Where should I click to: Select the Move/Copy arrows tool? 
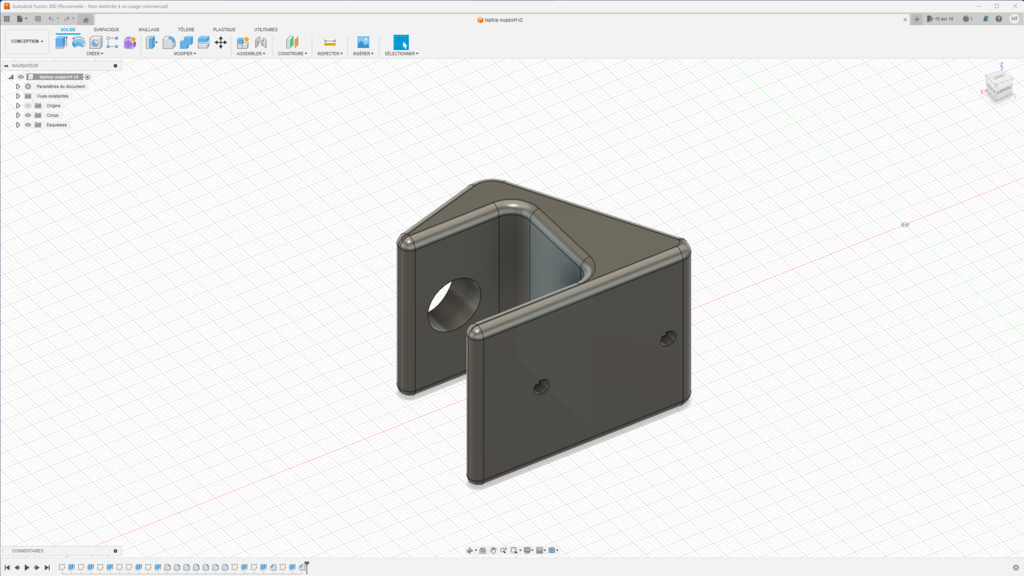click(221, 42)
